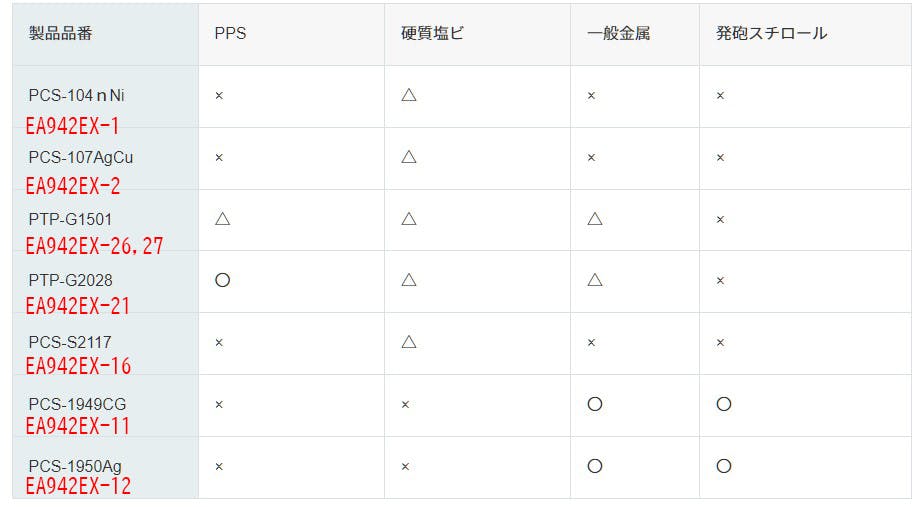Click the circle for PCS-1950Ag under 発砲スチロール
923x507 pixels.
point(724,466)
